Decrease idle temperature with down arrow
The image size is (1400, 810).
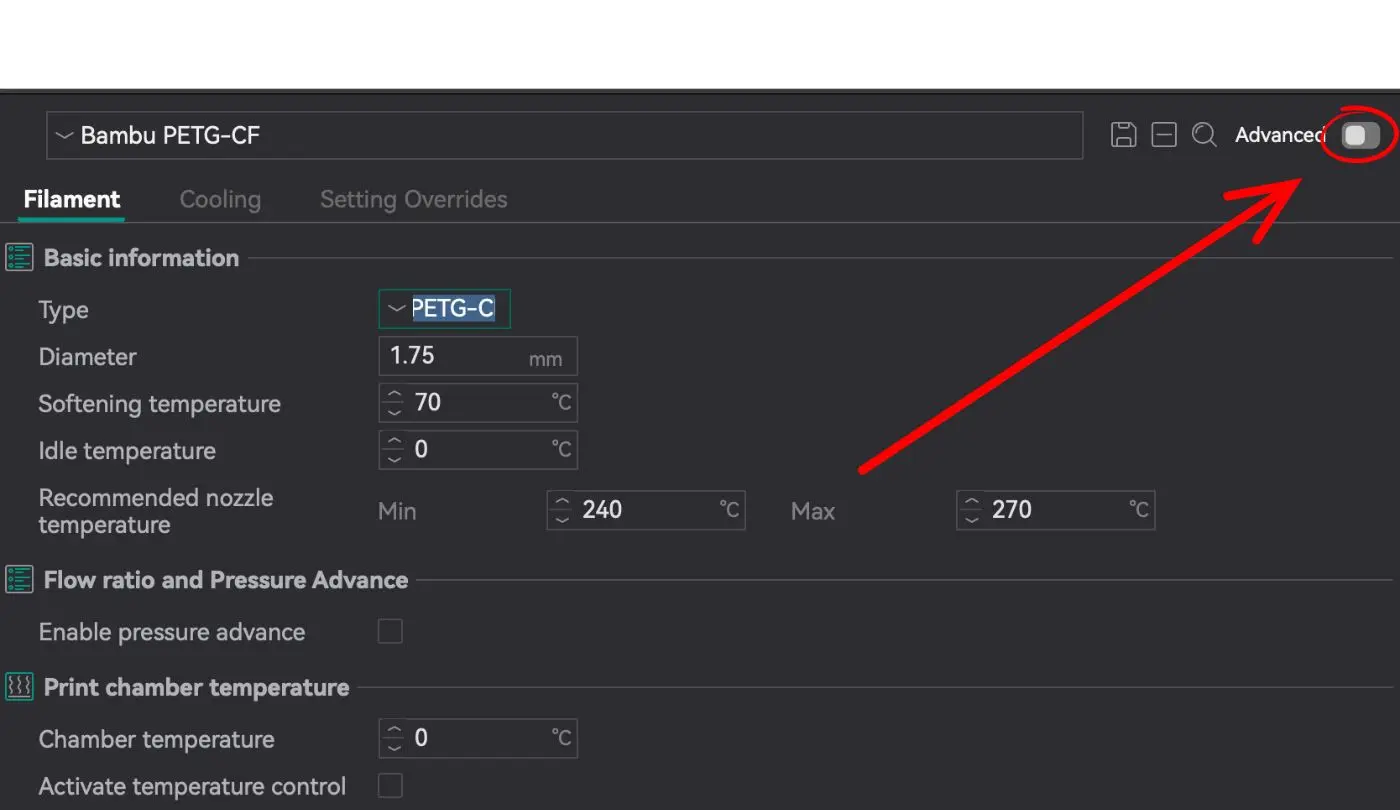(x=395, y=458)
